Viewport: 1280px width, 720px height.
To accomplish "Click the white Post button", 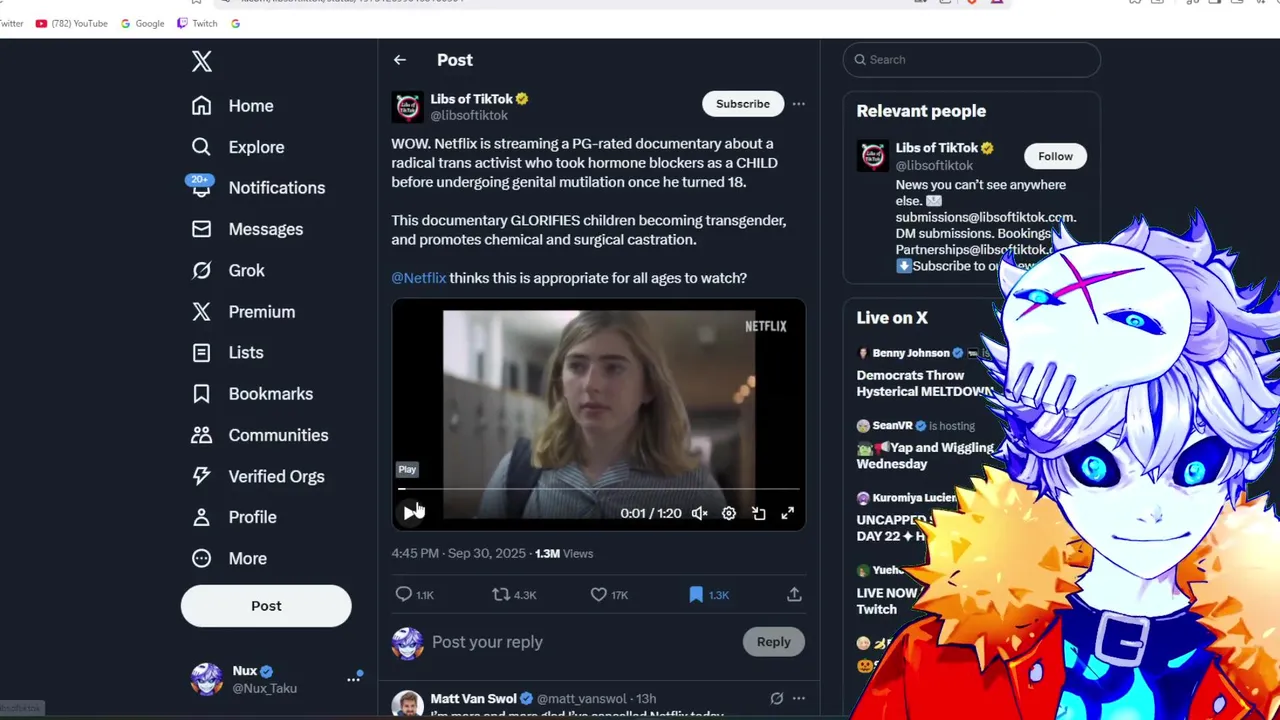I will 266,606.
